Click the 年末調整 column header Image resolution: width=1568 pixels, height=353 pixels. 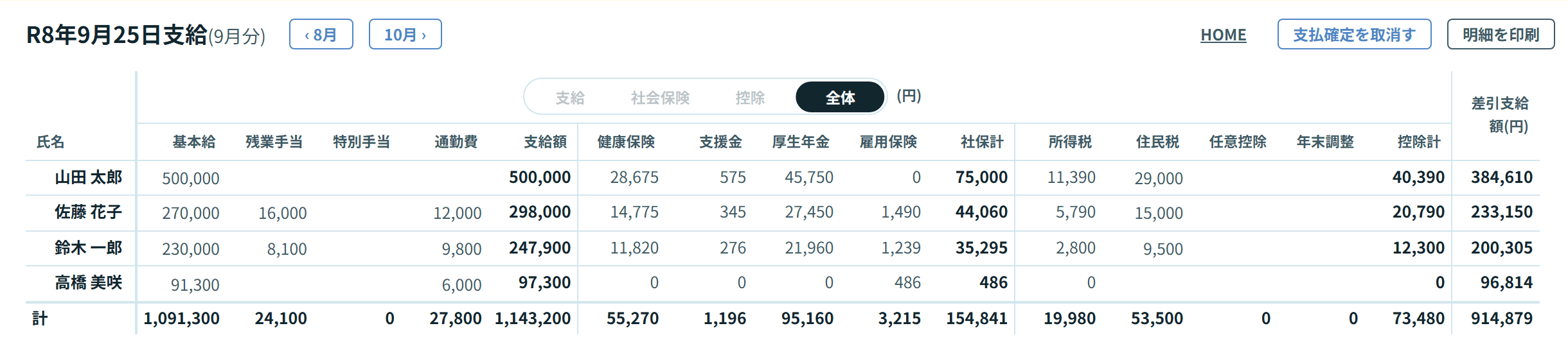pyautogui.click(x=1326, y=142)
